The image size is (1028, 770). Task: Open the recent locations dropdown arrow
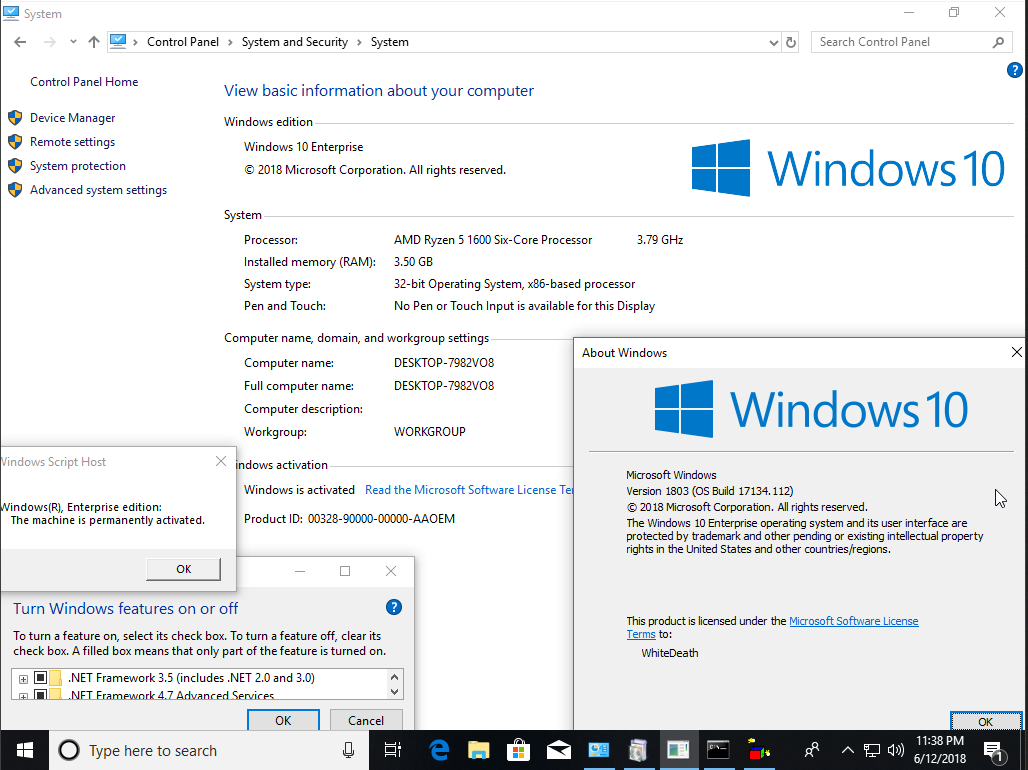(73, 42)
